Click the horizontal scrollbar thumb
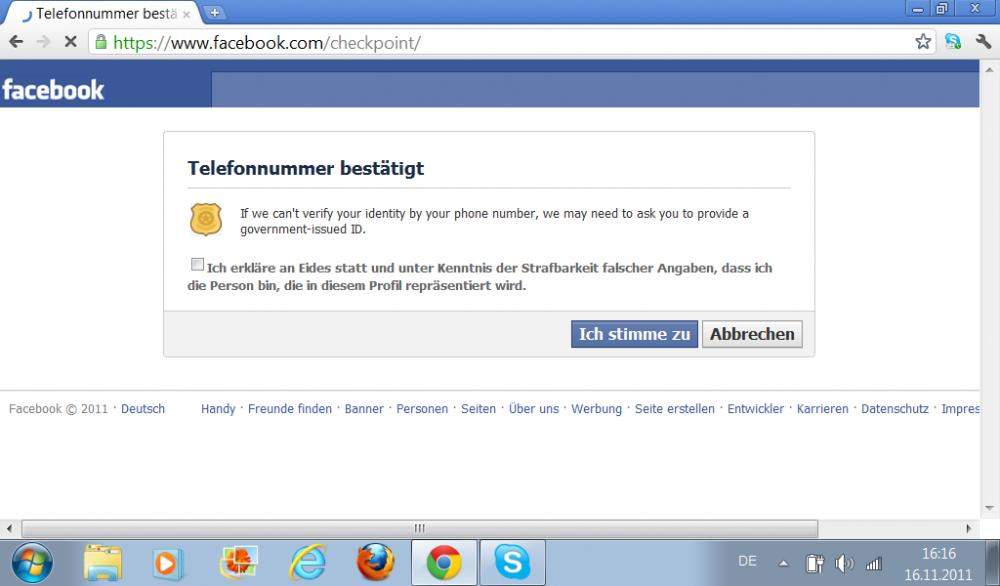Screen dimensions: 1000x586 click(x=419, y=528)
